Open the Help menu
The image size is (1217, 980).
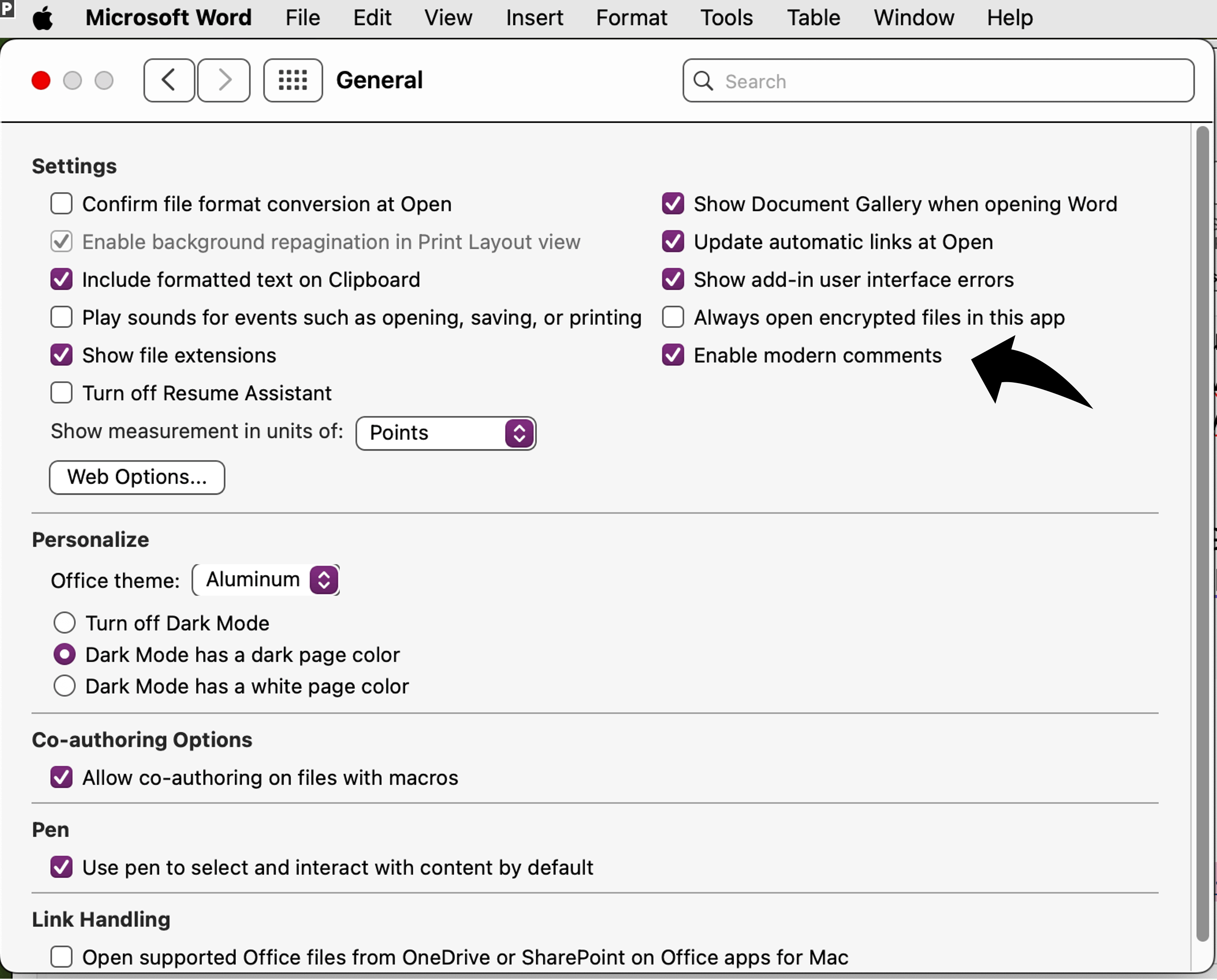(1010, 18)
